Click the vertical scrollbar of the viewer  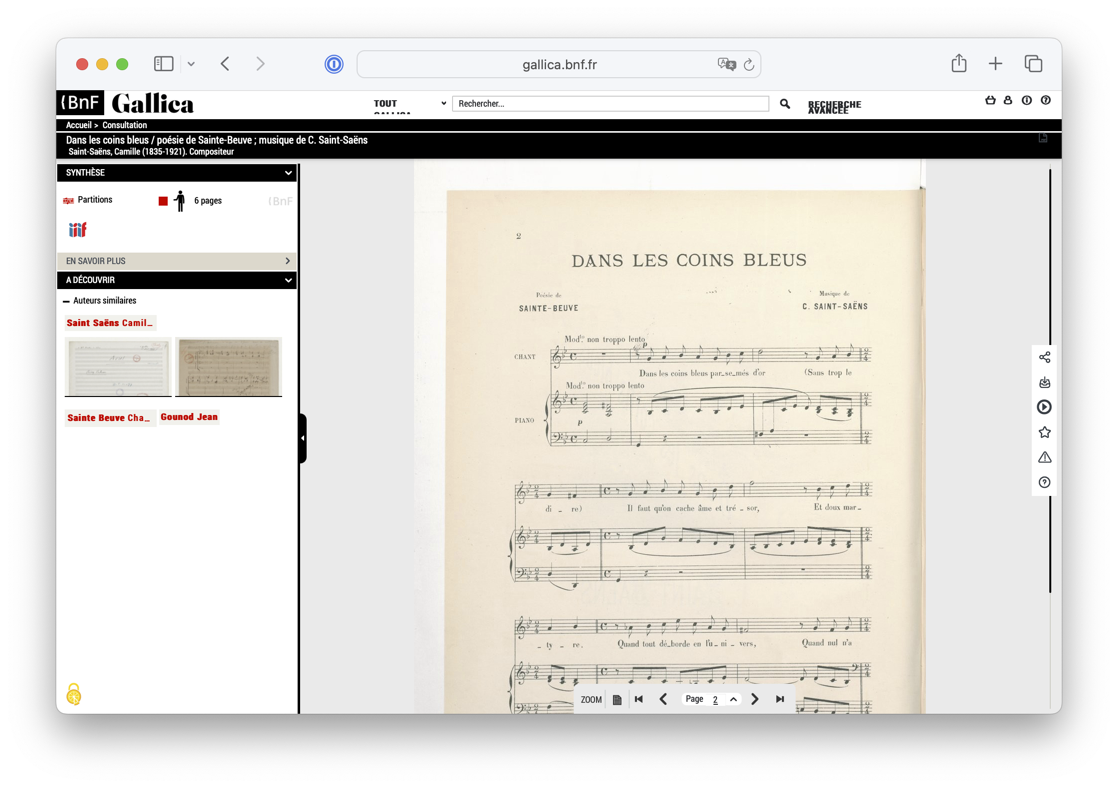[1050, 381]
